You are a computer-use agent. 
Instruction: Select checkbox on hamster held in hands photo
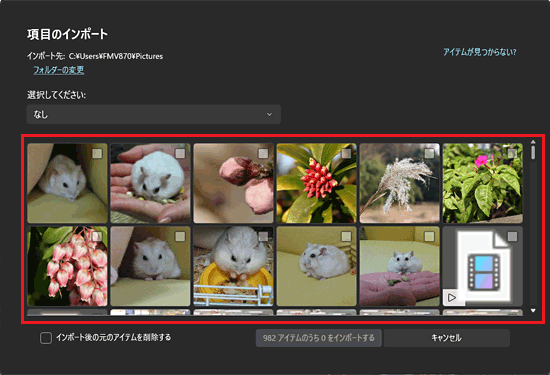[x=180, y=154]
